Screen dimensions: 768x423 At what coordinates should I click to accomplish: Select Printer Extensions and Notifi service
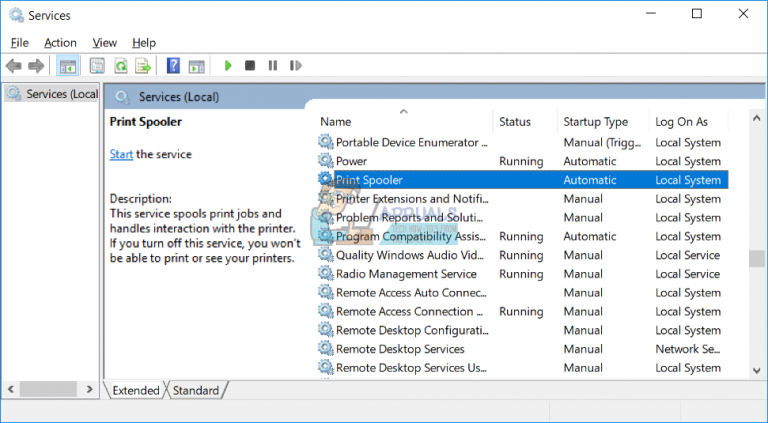(412, 199)
